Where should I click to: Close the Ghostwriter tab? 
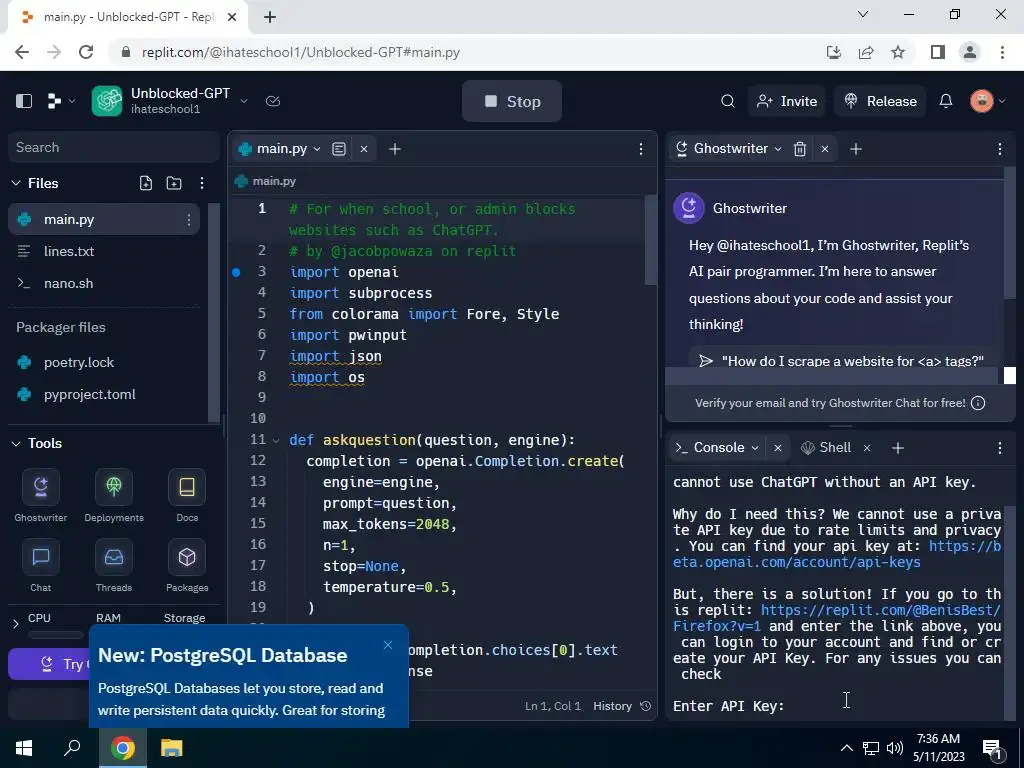pos(825,149)
